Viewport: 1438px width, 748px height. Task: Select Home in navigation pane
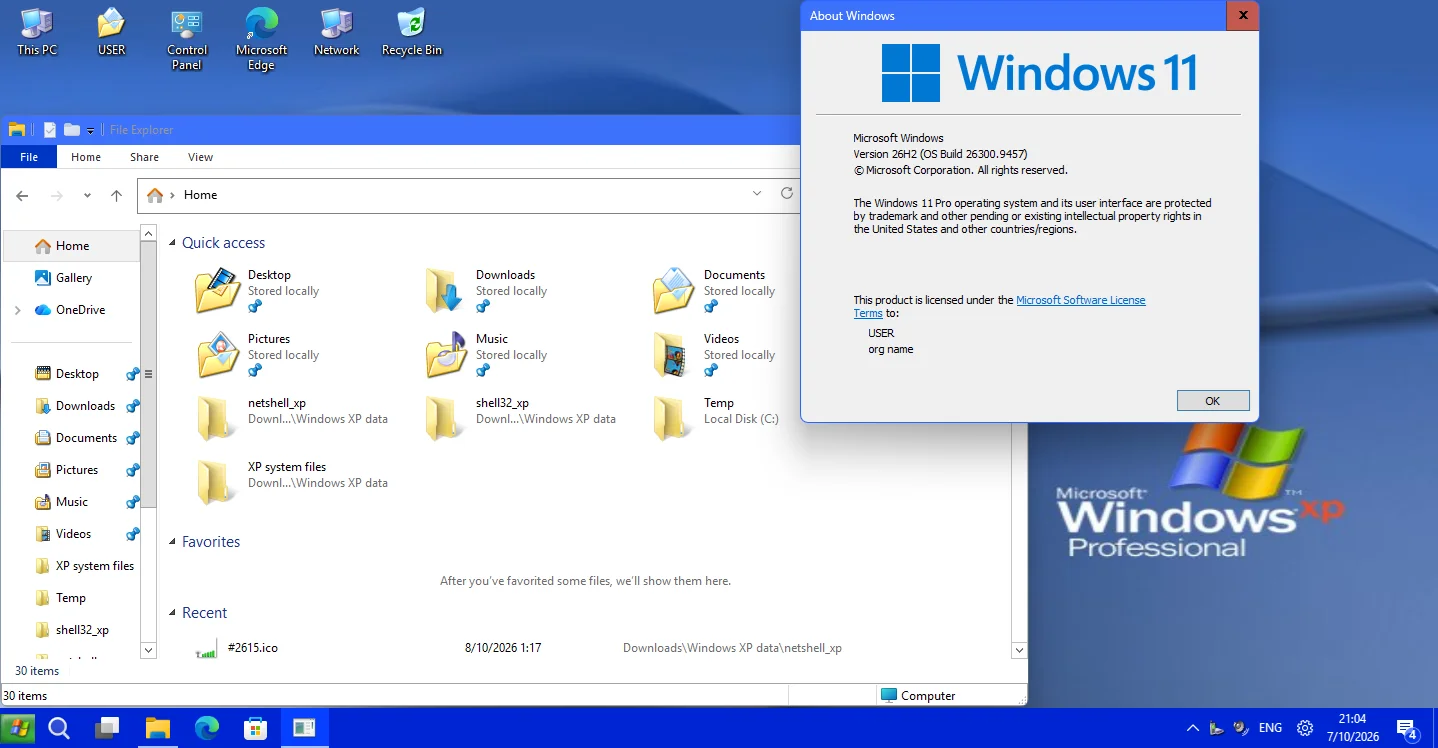coord(72,246)
